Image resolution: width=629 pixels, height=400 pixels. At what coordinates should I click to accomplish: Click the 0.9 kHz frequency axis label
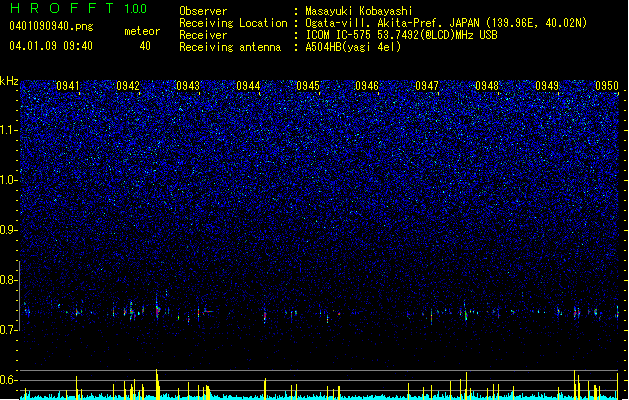(x=8, y=230)
